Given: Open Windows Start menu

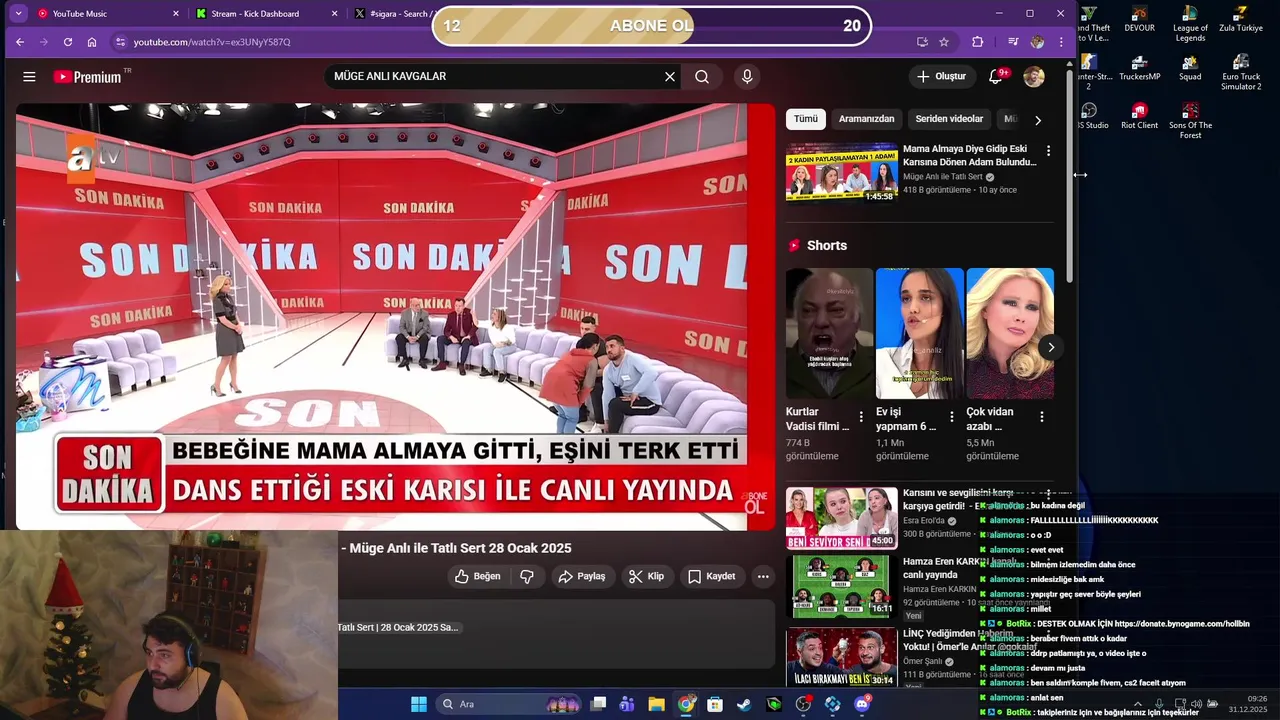Looking at the screenshot, I should point(419,704).
